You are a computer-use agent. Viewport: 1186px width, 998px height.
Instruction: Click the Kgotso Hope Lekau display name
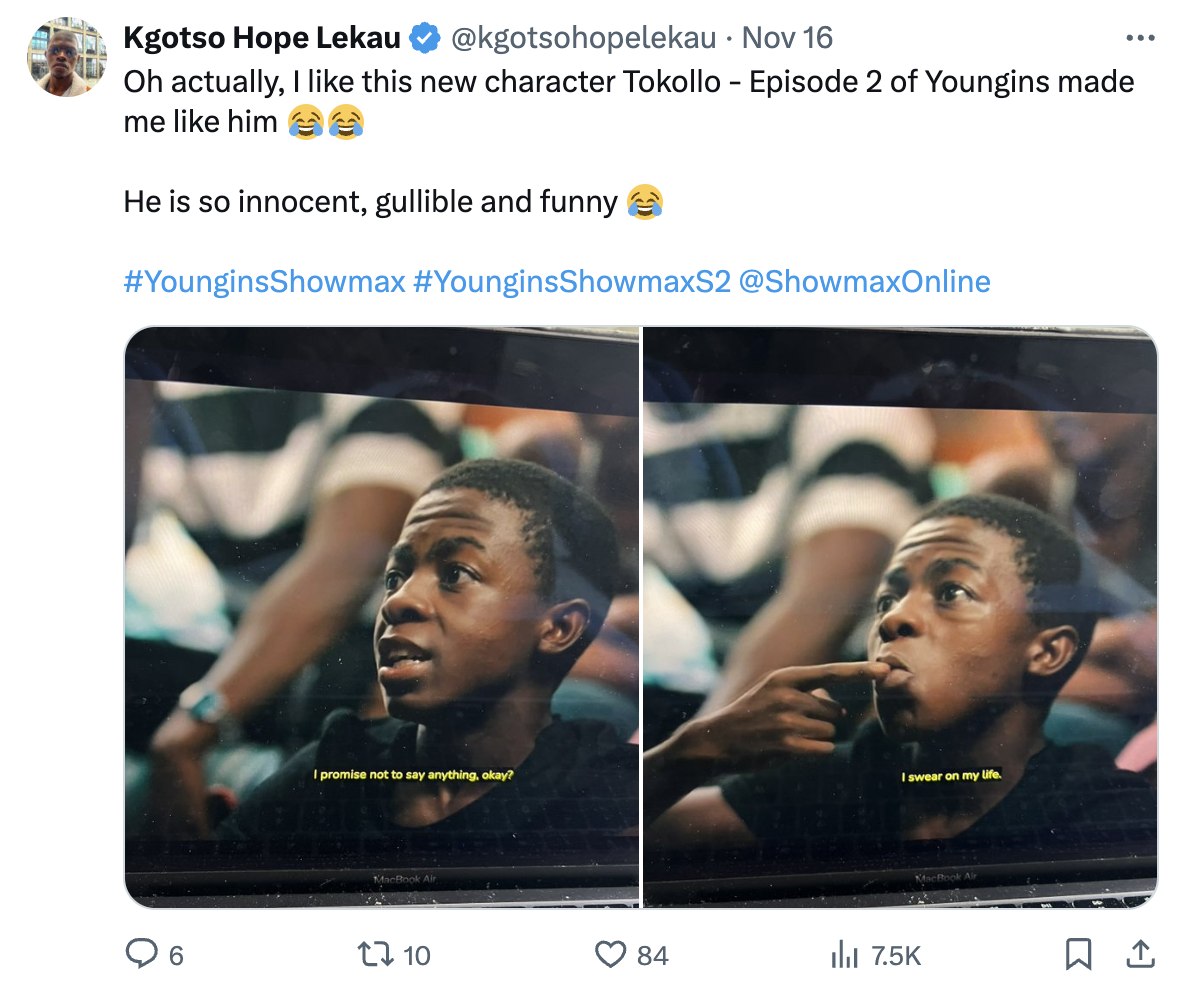click(x=262, y=39)
